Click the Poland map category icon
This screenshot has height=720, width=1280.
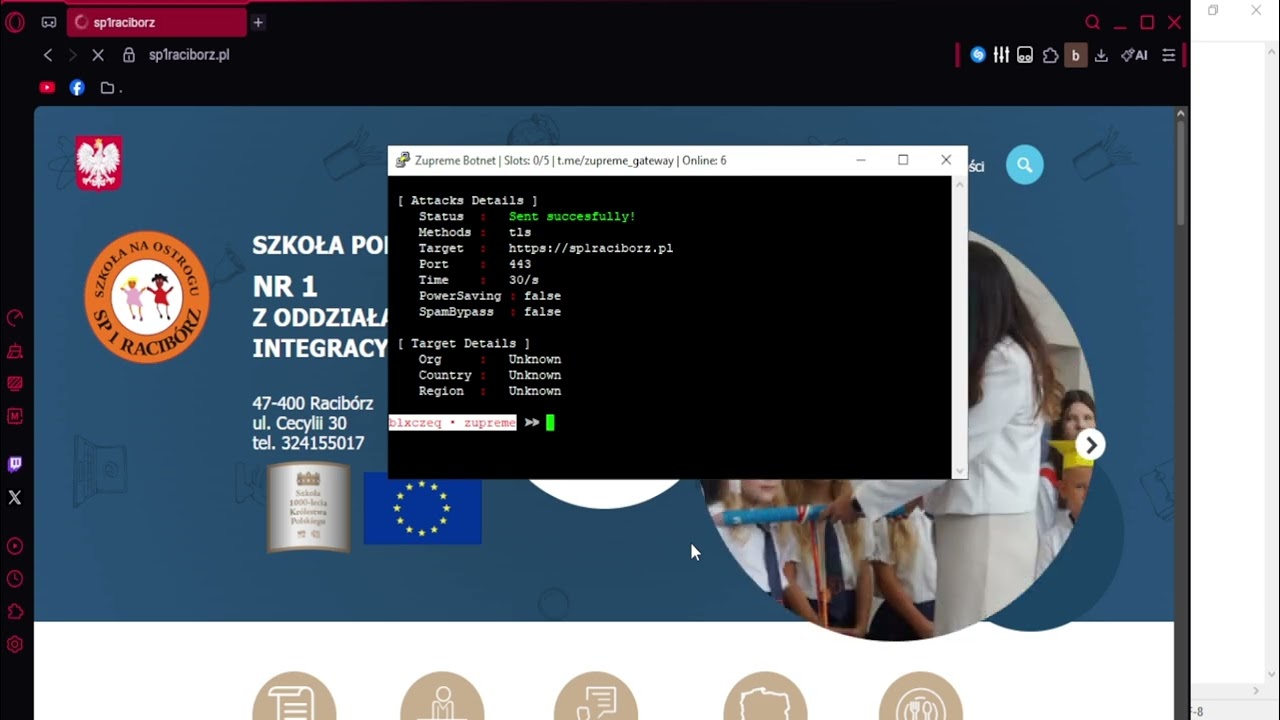click(x=765, y=696)
